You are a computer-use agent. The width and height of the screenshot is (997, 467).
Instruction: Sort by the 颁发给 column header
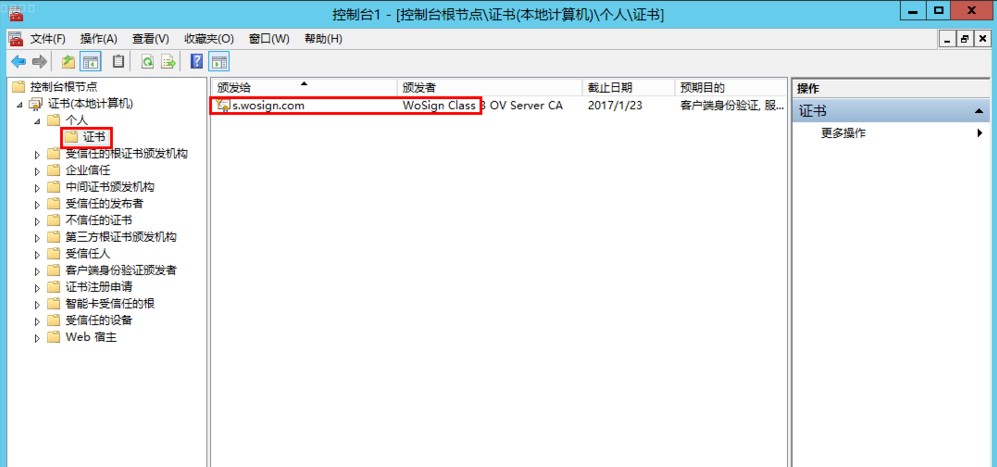[x=304, y=87]
